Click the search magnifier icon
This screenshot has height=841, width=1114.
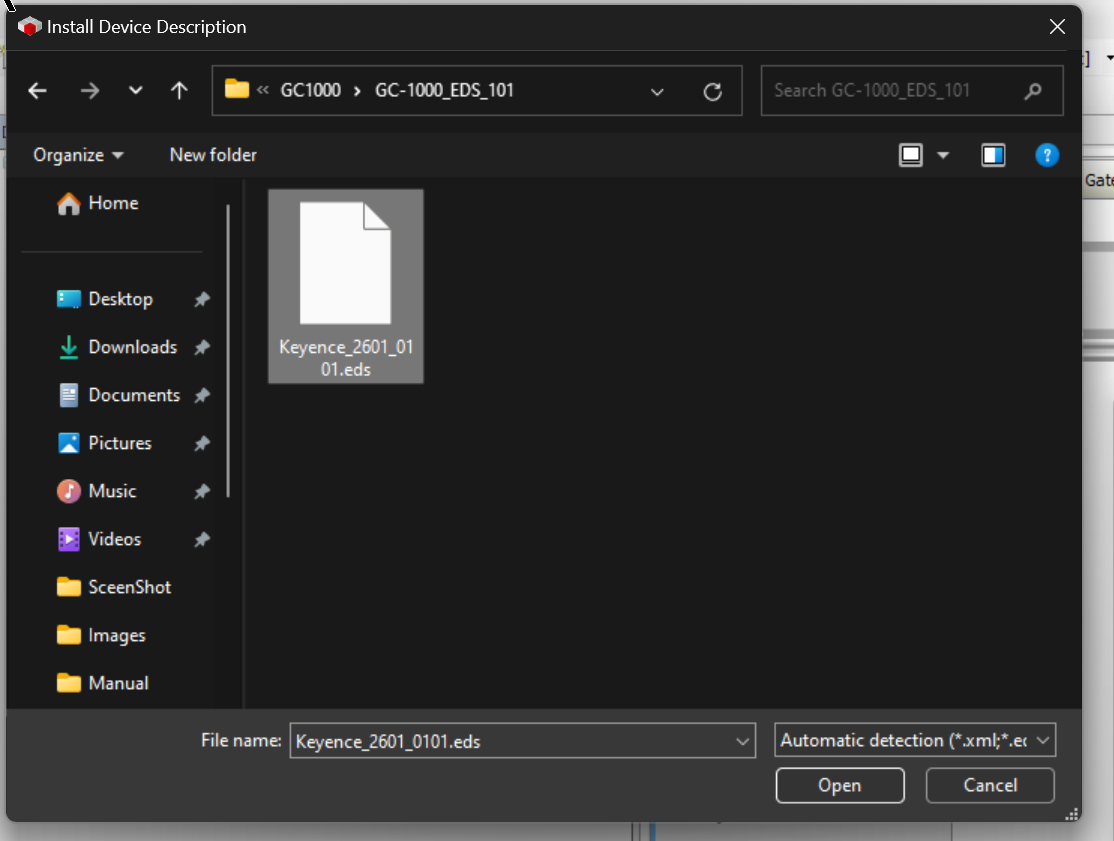pyautogui.click(x=1033, y=90)
